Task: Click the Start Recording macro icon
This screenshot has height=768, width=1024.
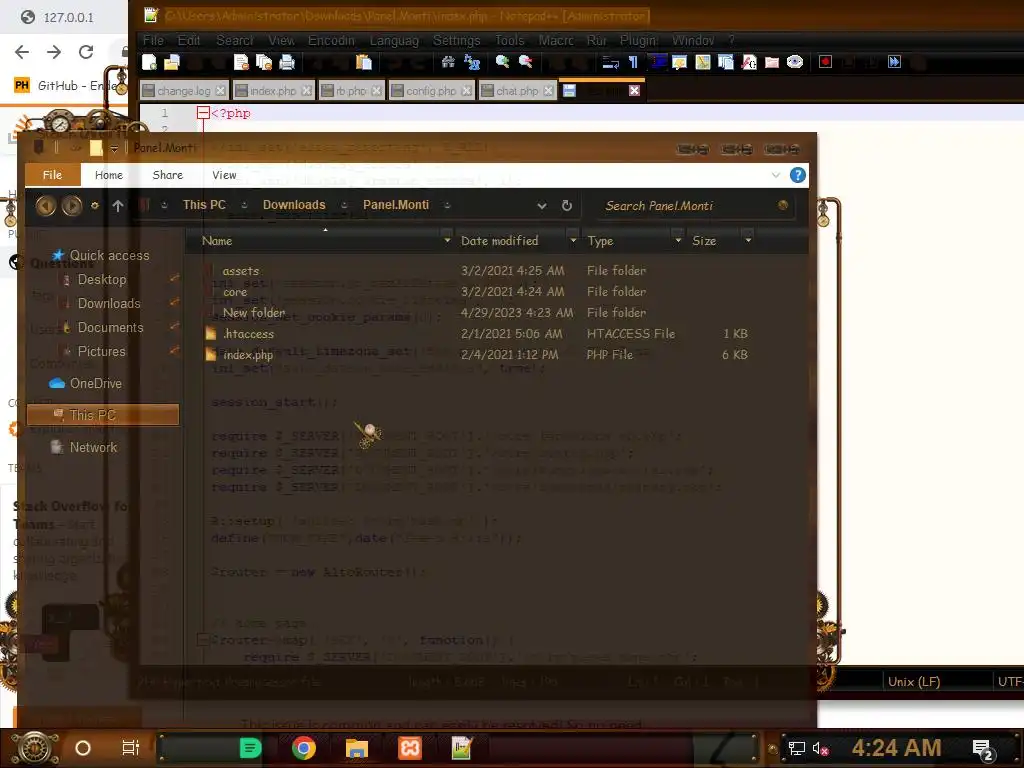Action: tap(825, 62)
